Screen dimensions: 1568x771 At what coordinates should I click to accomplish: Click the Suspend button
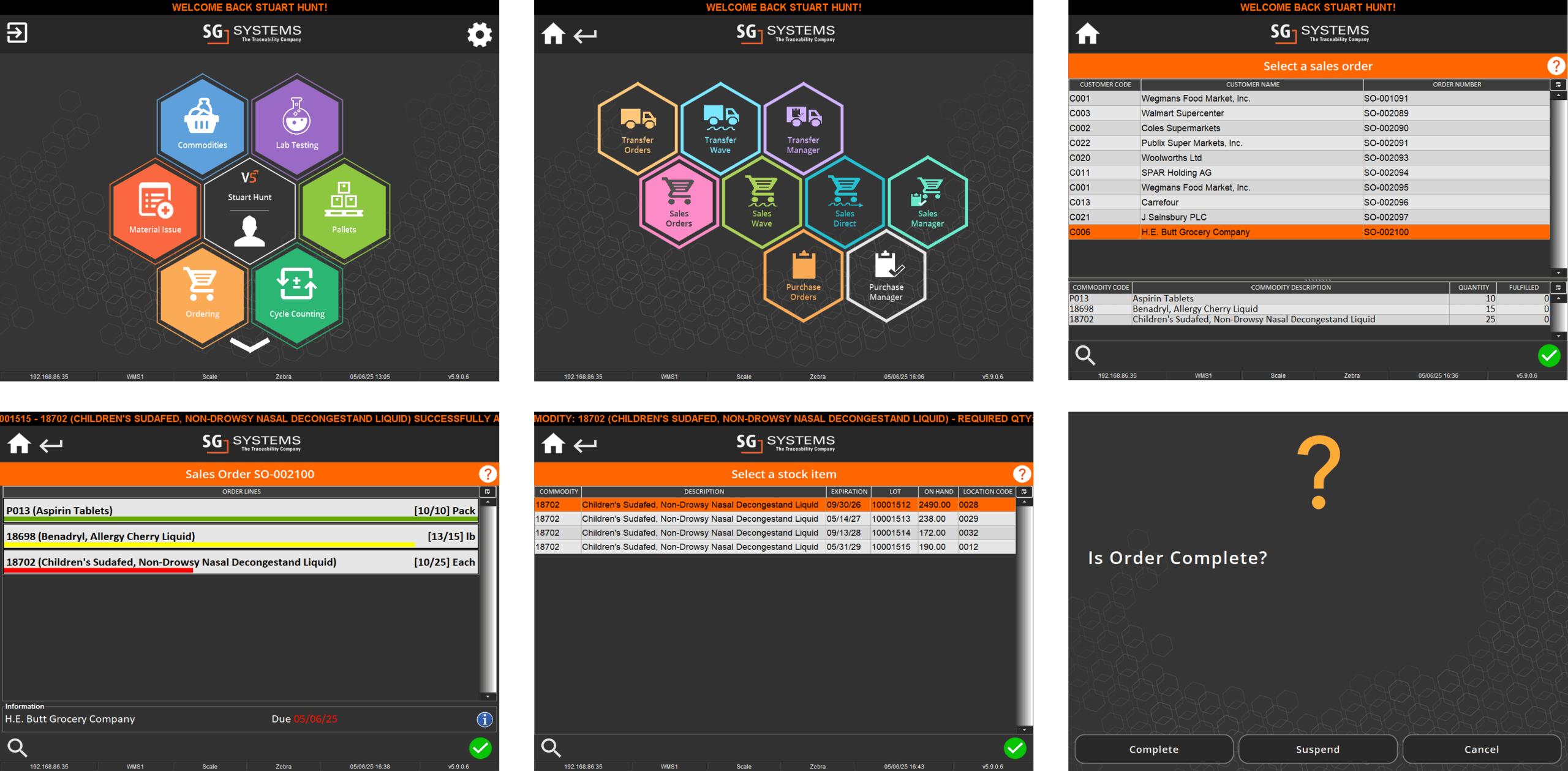click(x=1317, y=749)
